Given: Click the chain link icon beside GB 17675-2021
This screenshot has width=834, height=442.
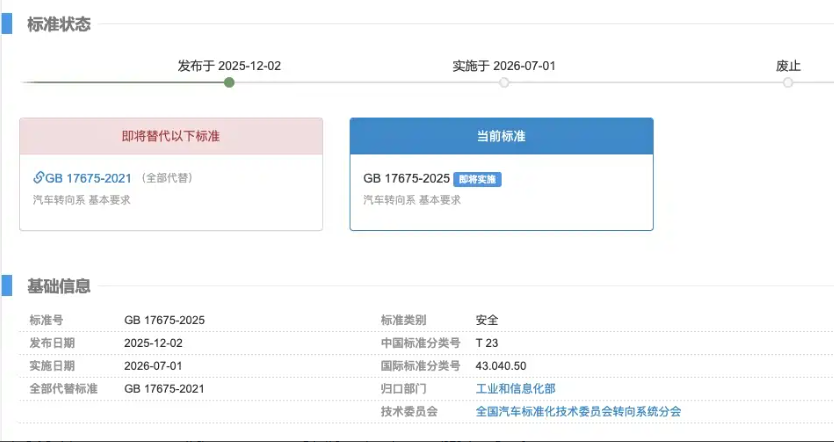Looking at the screenshot, I should coord(39,178).
